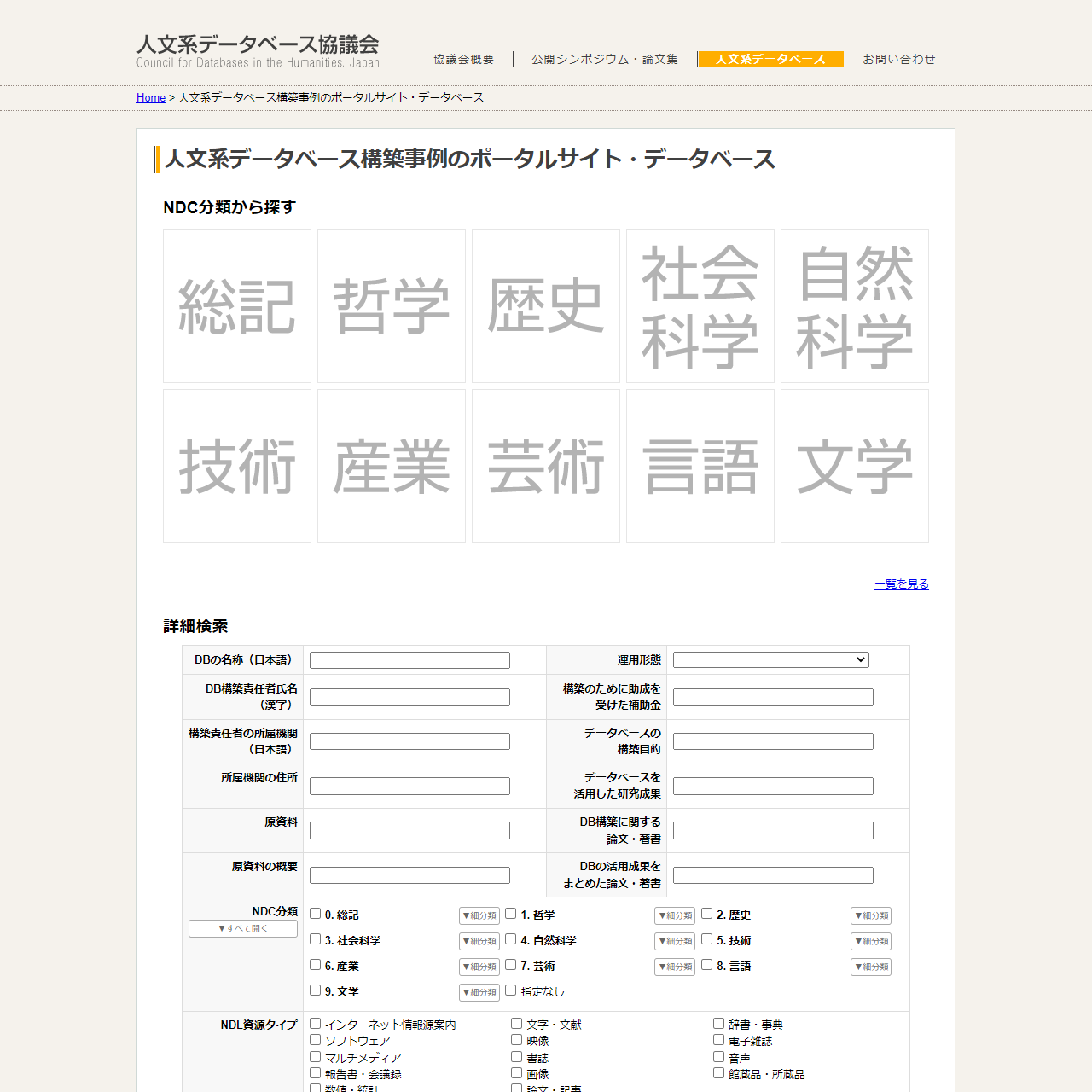Expand 細分類 for 2. 歴史

(871, 915)
